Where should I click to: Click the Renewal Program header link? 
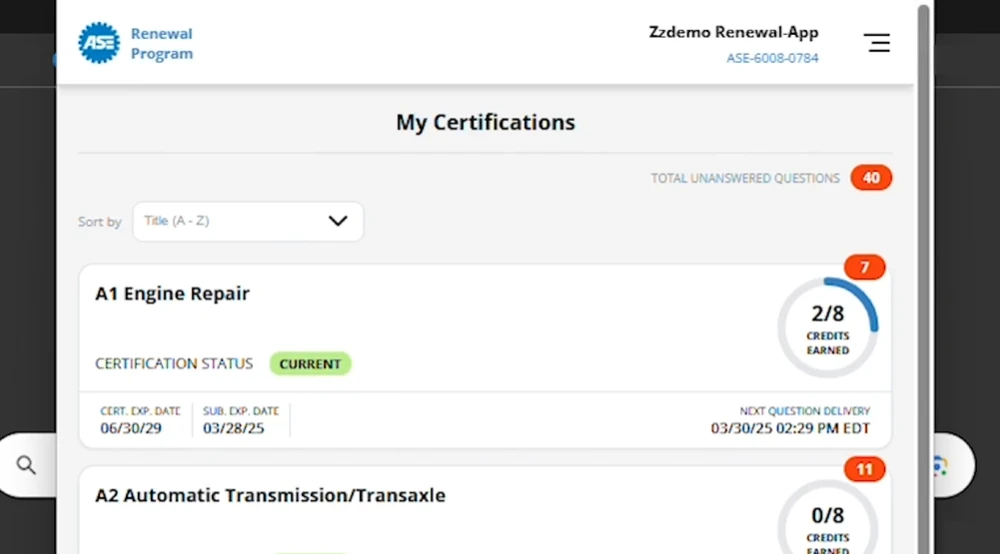point(161,43)
